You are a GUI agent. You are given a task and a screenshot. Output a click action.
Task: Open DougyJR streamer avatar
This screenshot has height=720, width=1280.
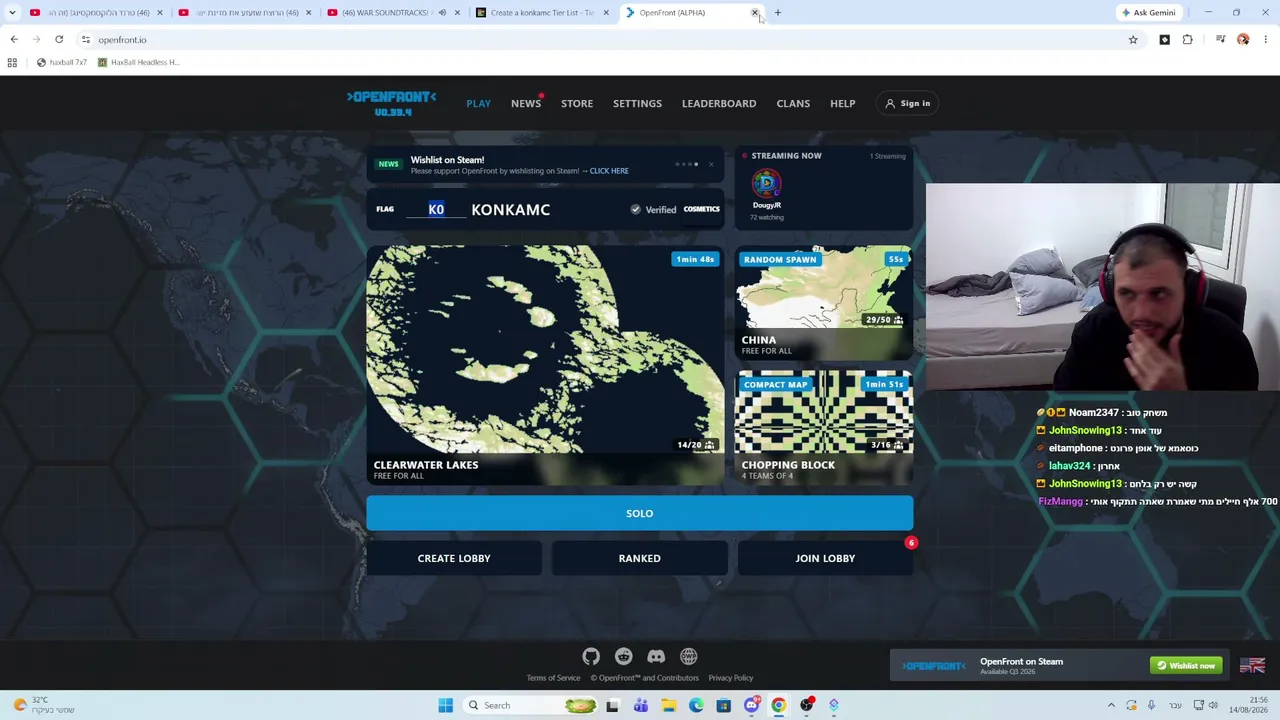click(766, 183)
